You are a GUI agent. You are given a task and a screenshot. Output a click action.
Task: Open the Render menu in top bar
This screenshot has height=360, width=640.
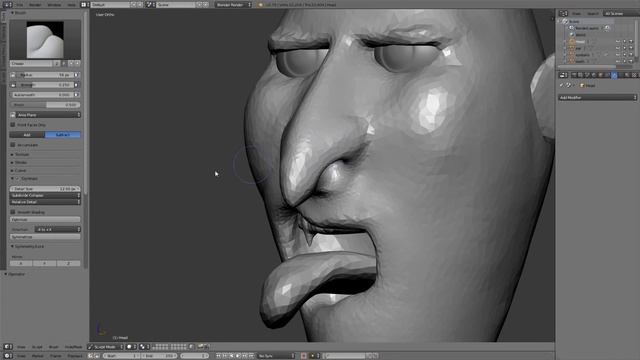pyautogui.click(x=35, y=5)
